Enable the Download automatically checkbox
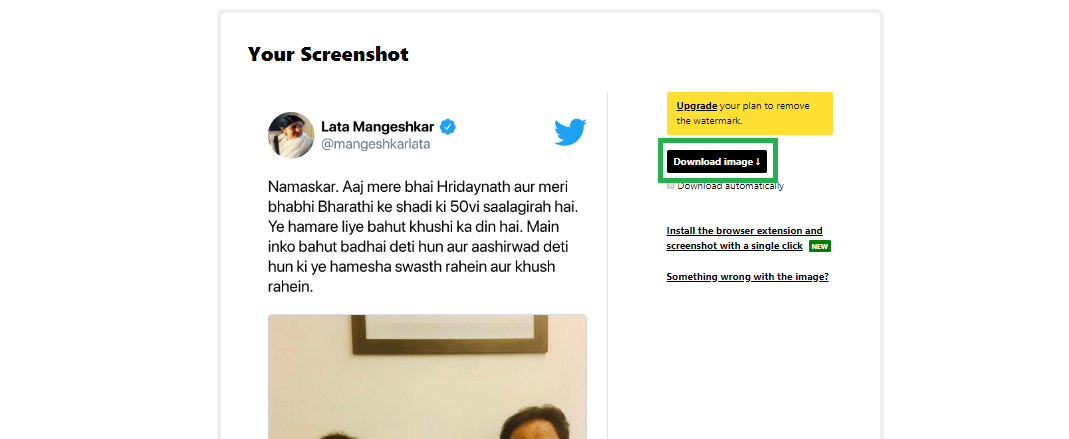 coord(671,185)
